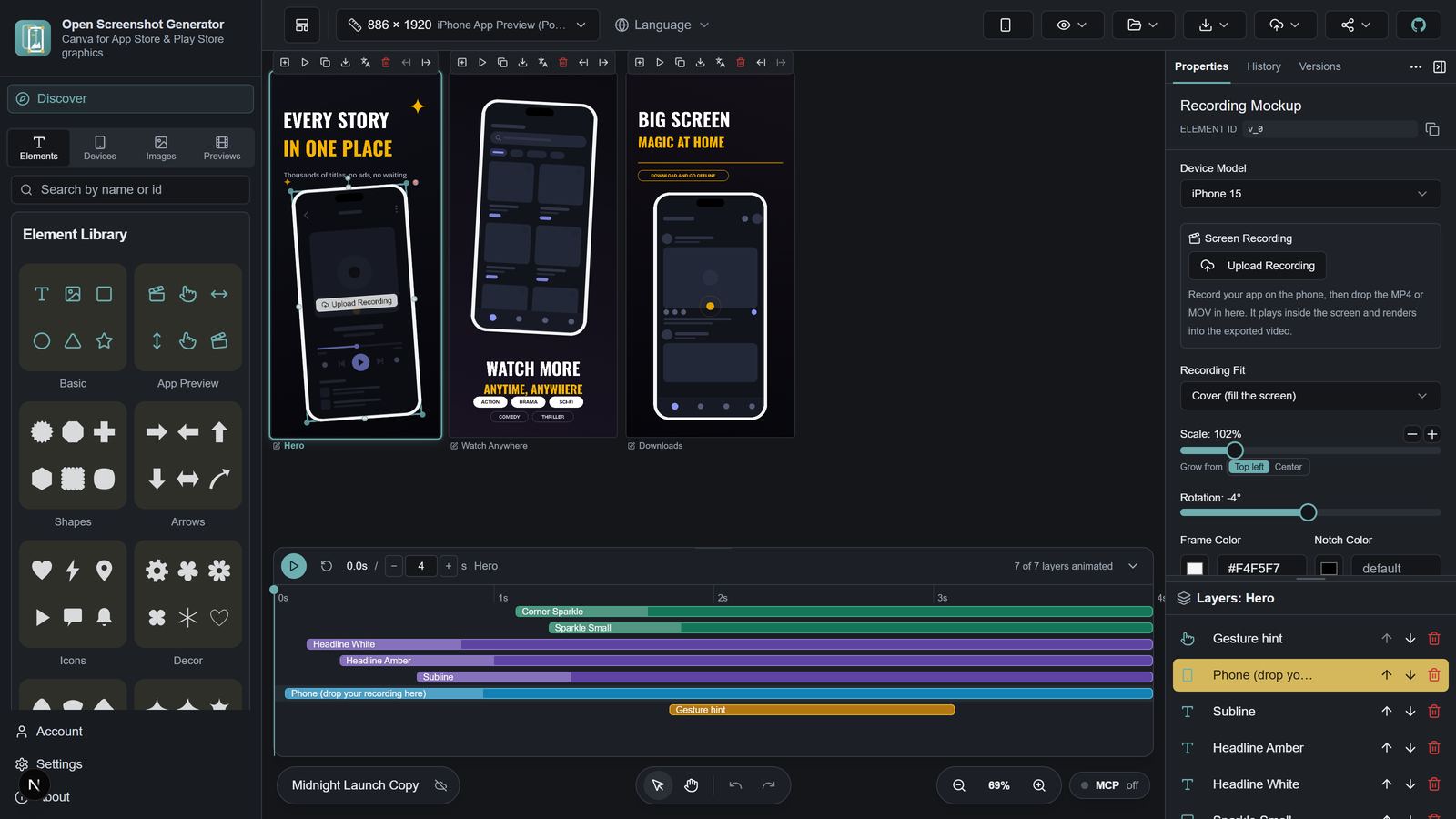This screenshot has width=1456, height=819.
Task: Switch to the Previews tab
Action: pyautogui.click(x=222, y=147)
